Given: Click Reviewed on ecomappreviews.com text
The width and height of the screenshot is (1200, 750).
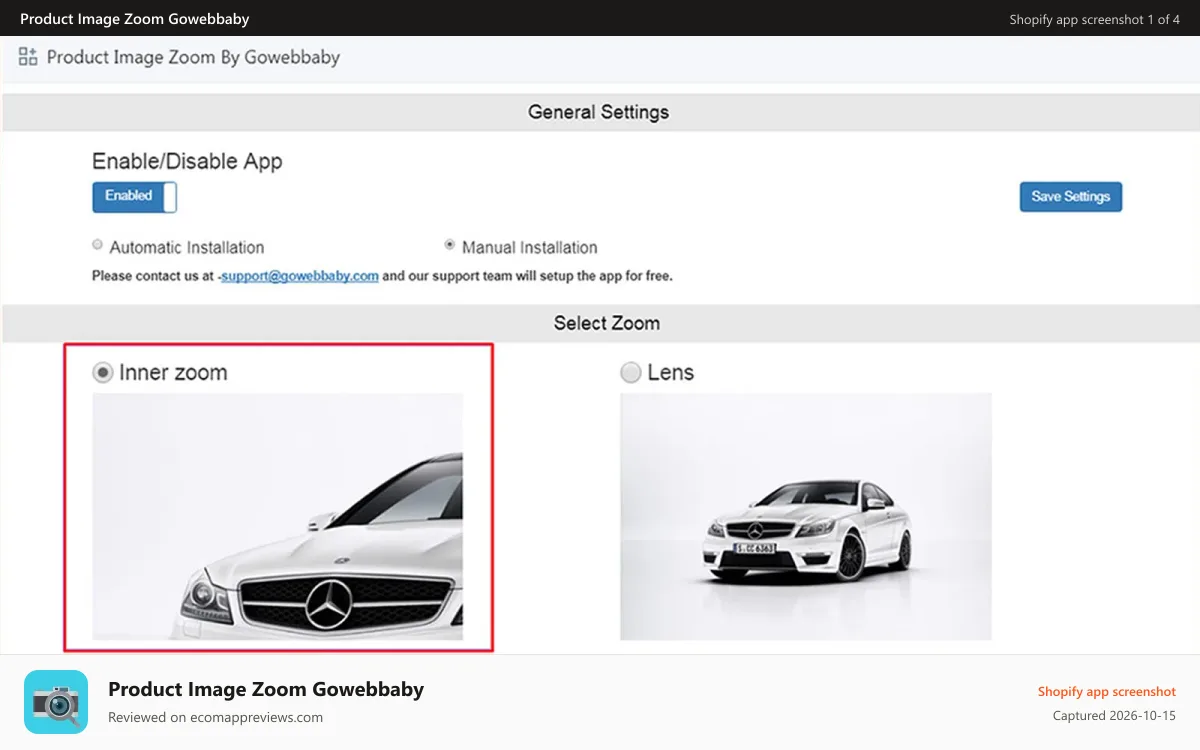Looking at the screenshot, I should tap(215, 717).
